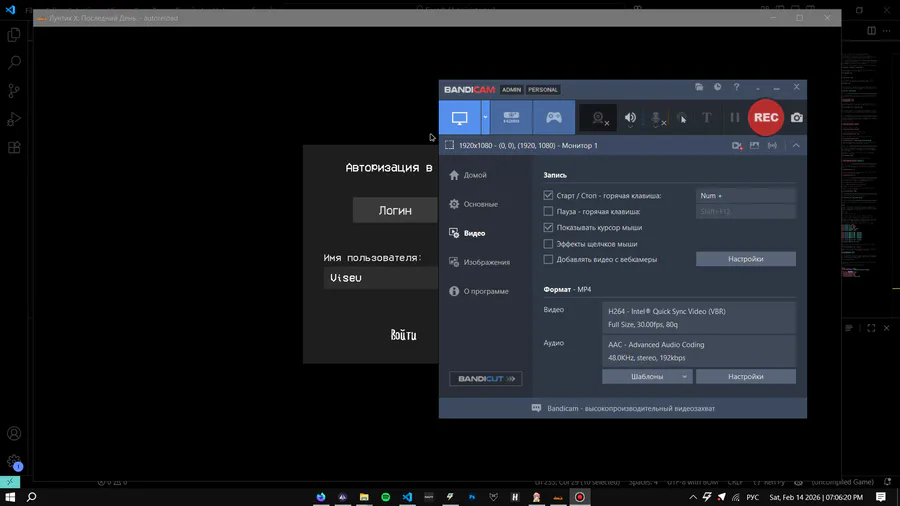The height and width of the screenshot is (506, 900).
Task: Enable Добавлять видео с вебкамеры checkbox
Action: tap(548, 259)
